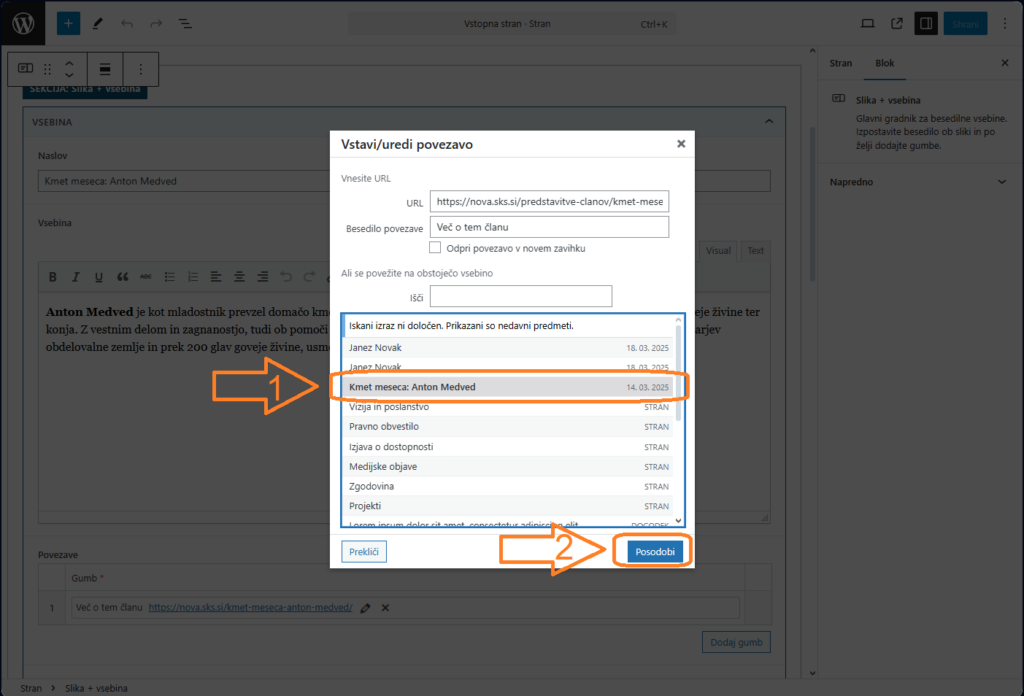Close the Vstavi/uredi povezavo dialog

point(681,144)
